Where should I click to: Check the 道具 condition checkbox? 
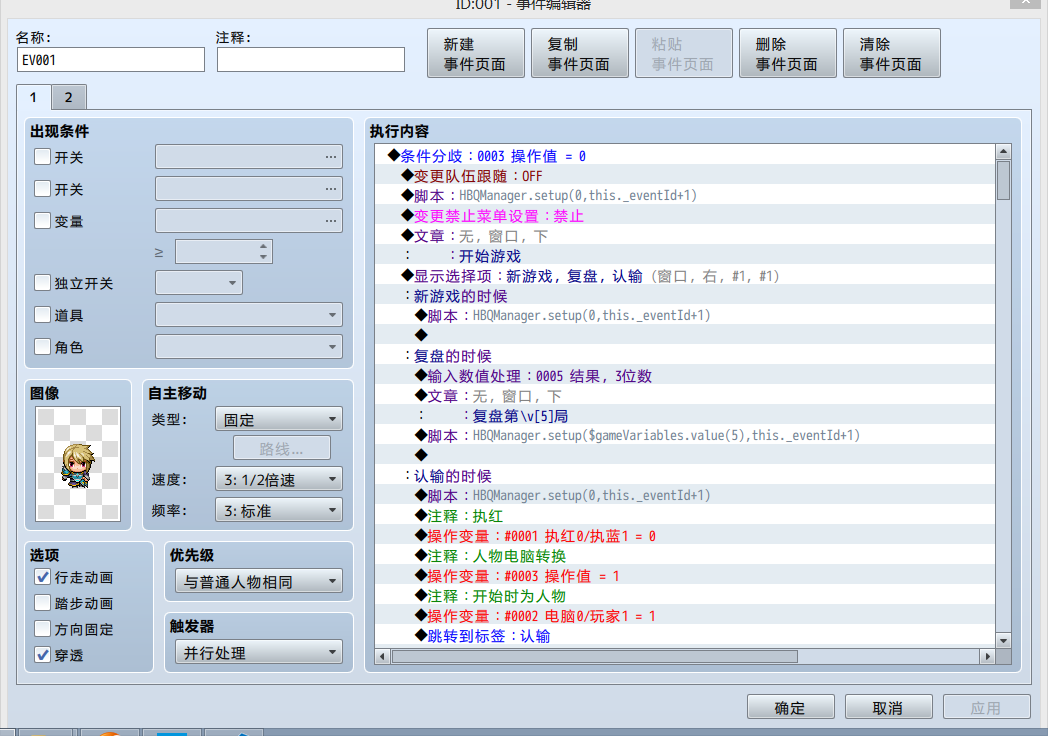(x=42, y=315)
